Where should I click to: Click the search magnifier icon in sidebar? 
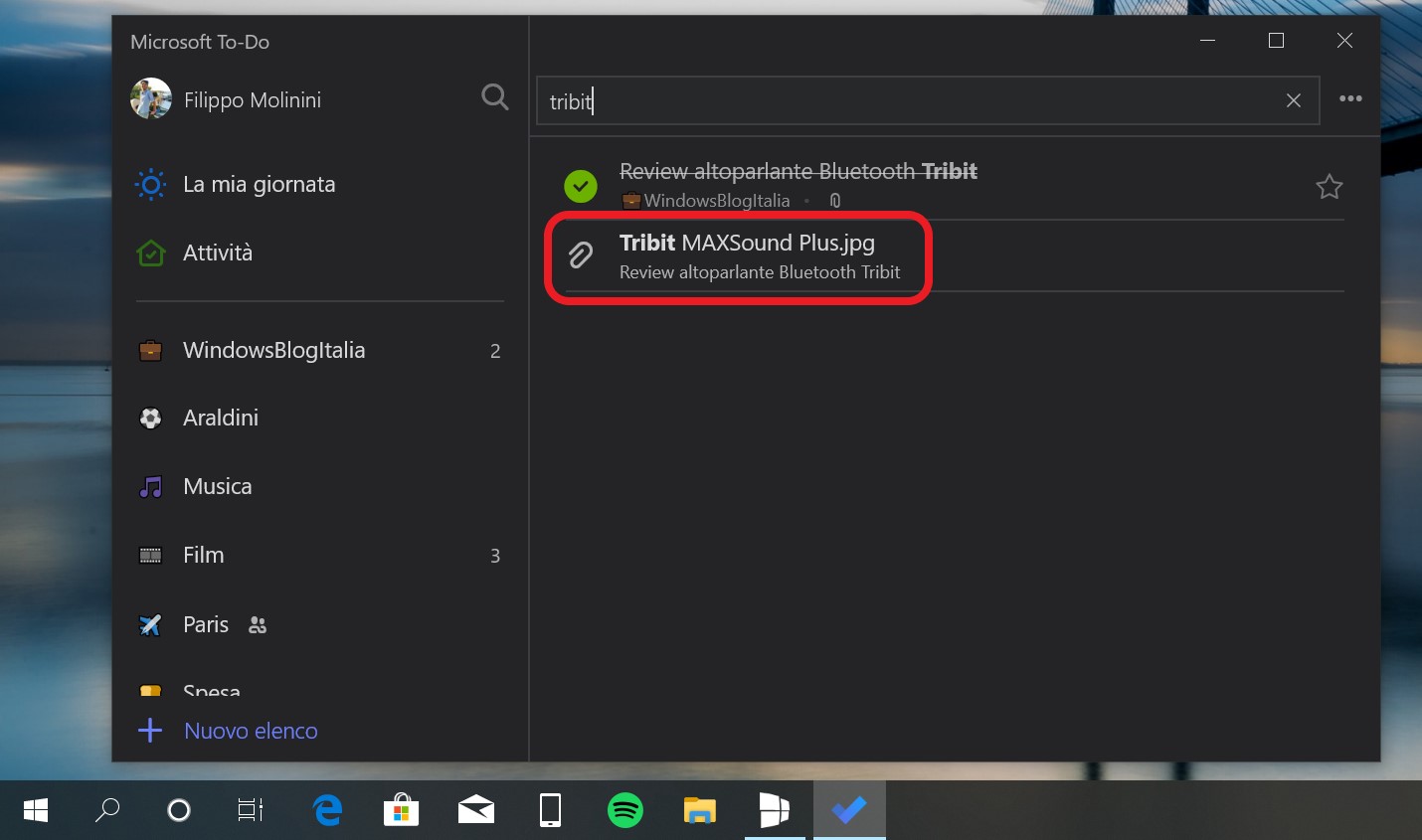[494, 97]
